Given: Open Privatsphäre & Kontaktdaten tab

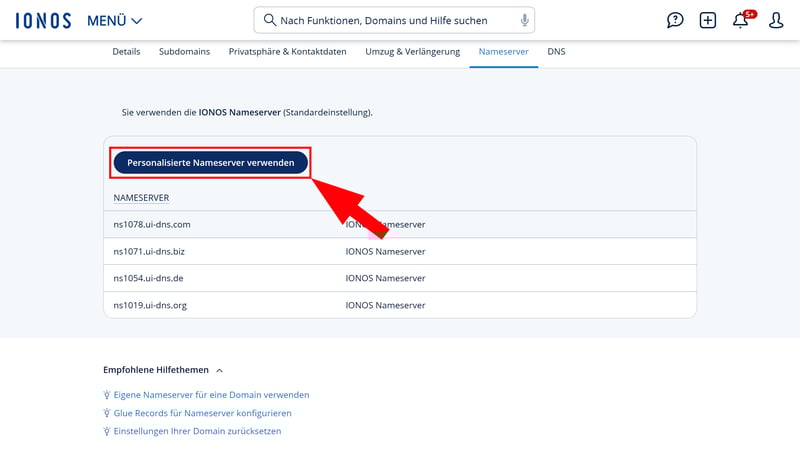Looking at the screenshot, I should pos(287,52).
